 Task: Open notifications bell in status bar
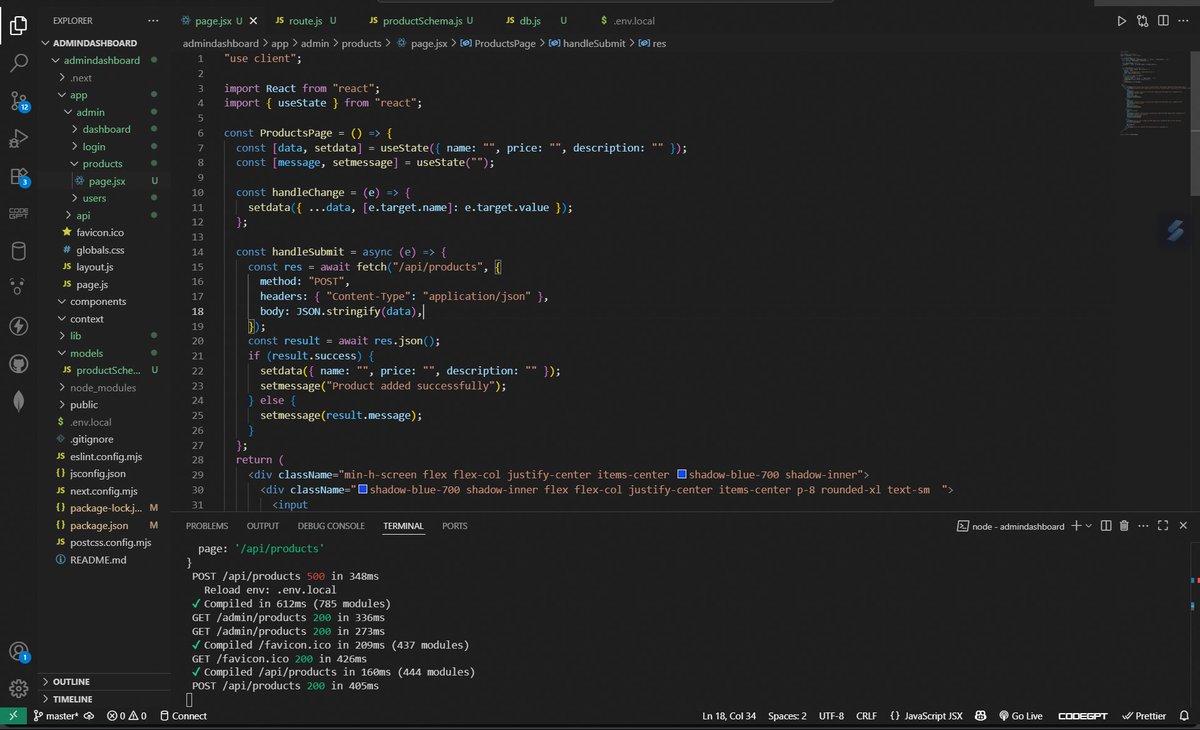click(x=1184, y=716)
